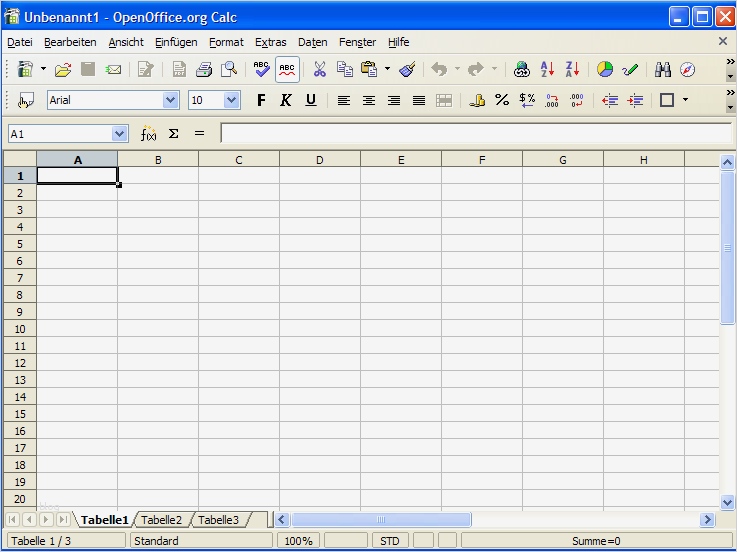Open the New document type dropdown arrow
This screenshot has height=552, width=737.
43,69
